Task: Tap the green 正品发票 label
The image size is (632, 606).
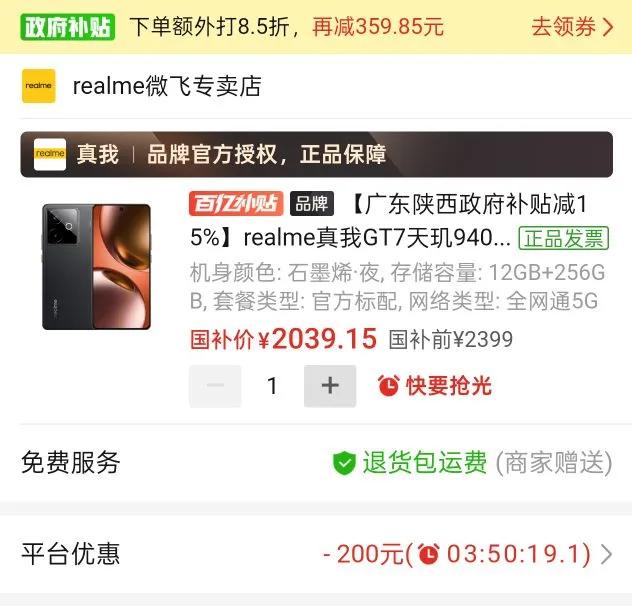Action: 563,238
